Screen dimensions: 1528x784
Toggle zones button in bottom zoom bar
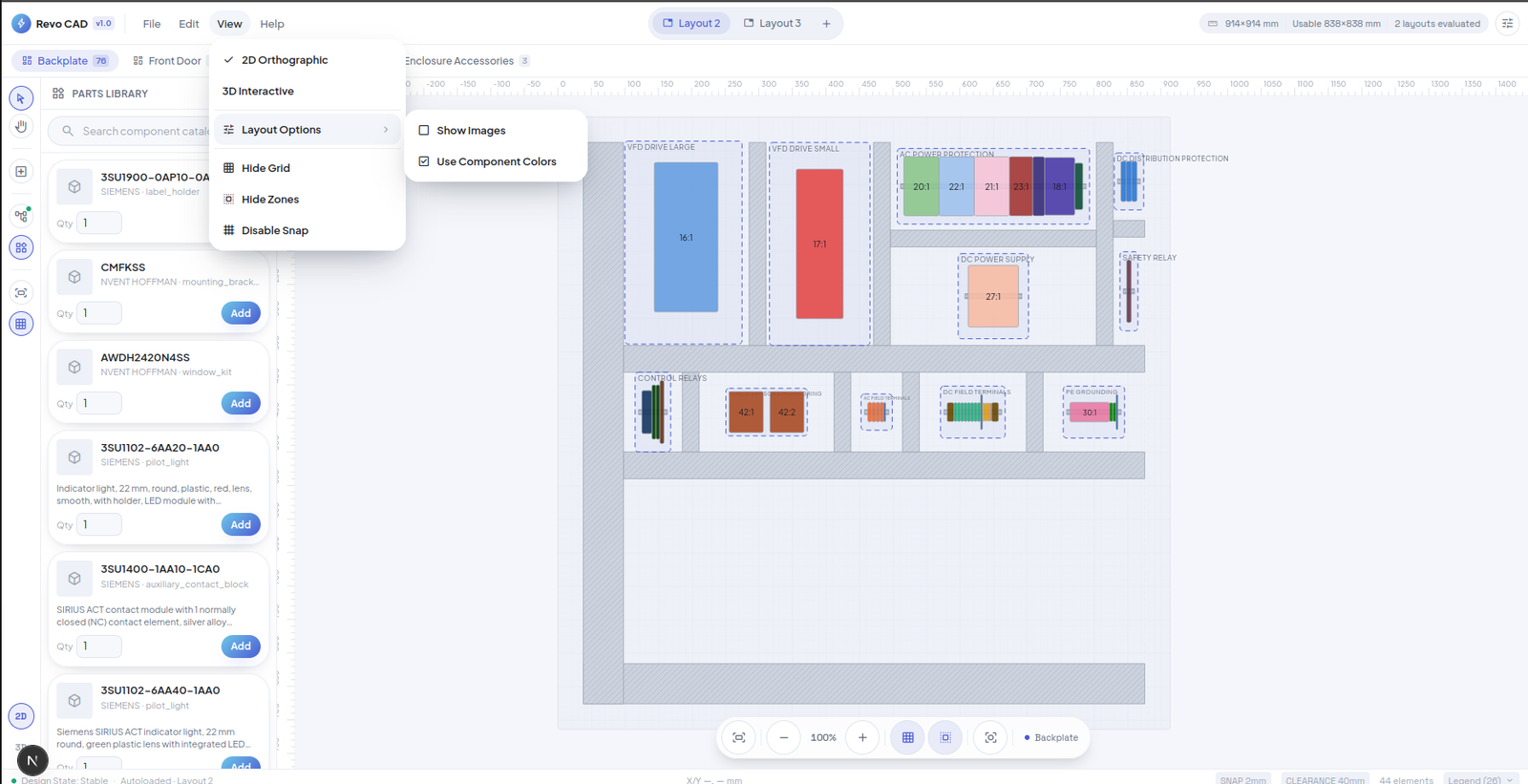pyautogui.click(x=945, y=737)
